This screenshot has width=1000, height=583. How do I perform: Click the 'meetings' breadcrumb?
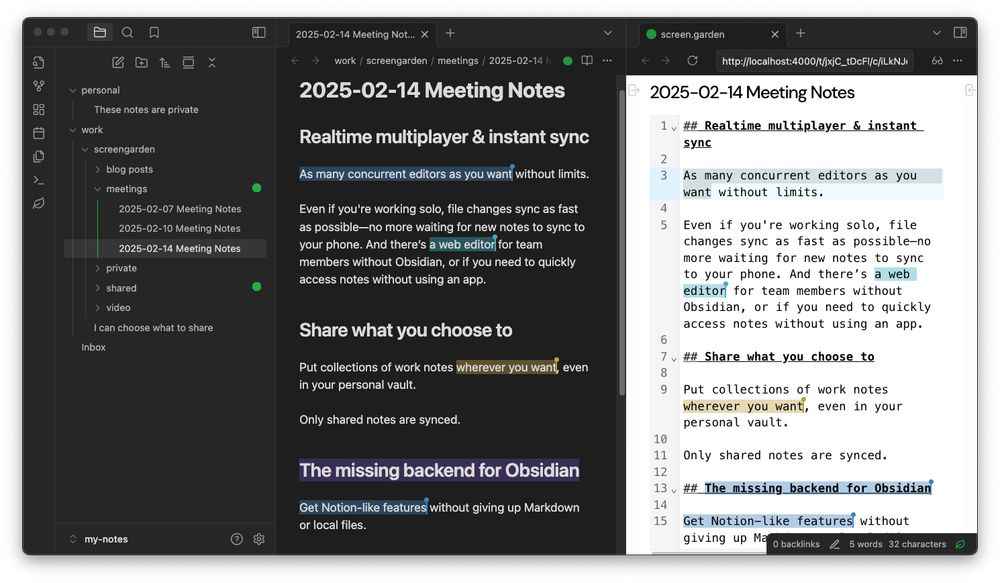(458, 61)
